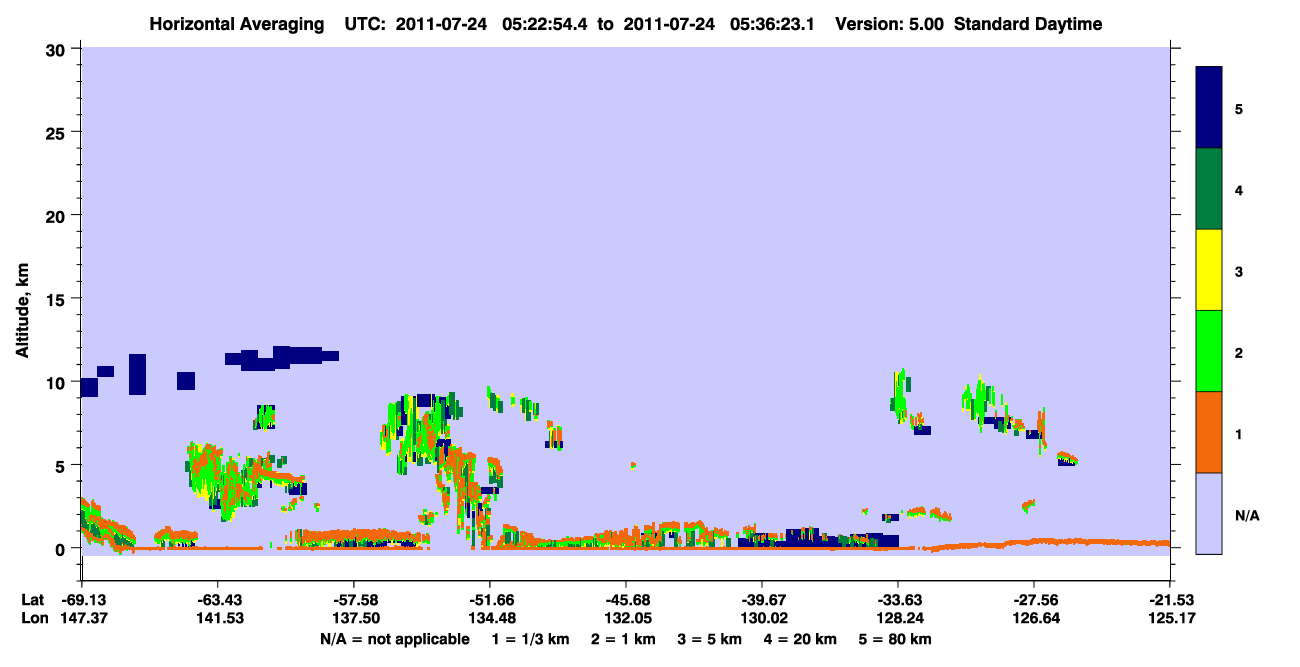
Task: Click the '3 = 5 km' legend entry
Action: pos(710,639)
